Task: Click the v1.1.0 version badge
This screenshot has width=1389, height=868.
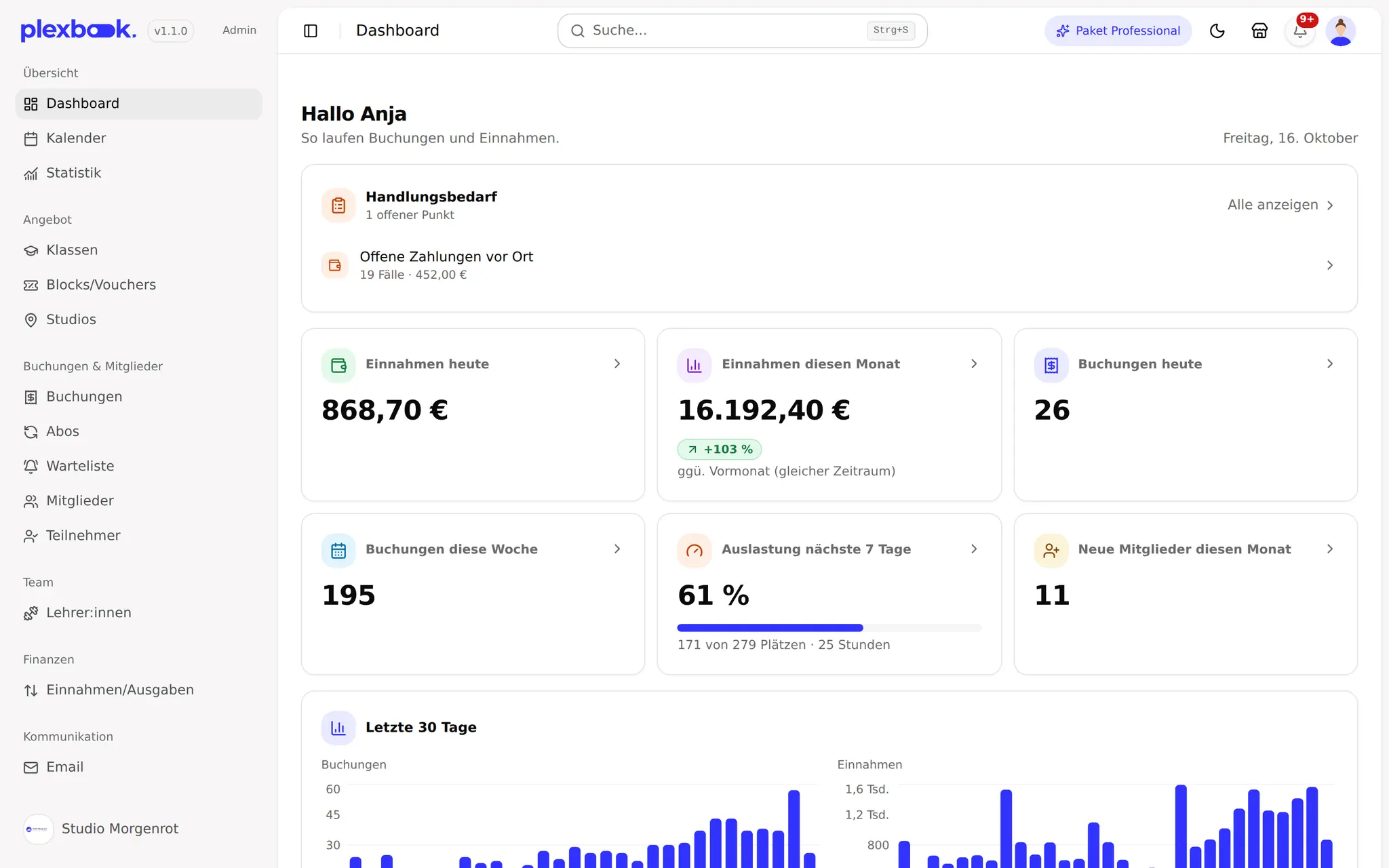Action: point(171,31)
